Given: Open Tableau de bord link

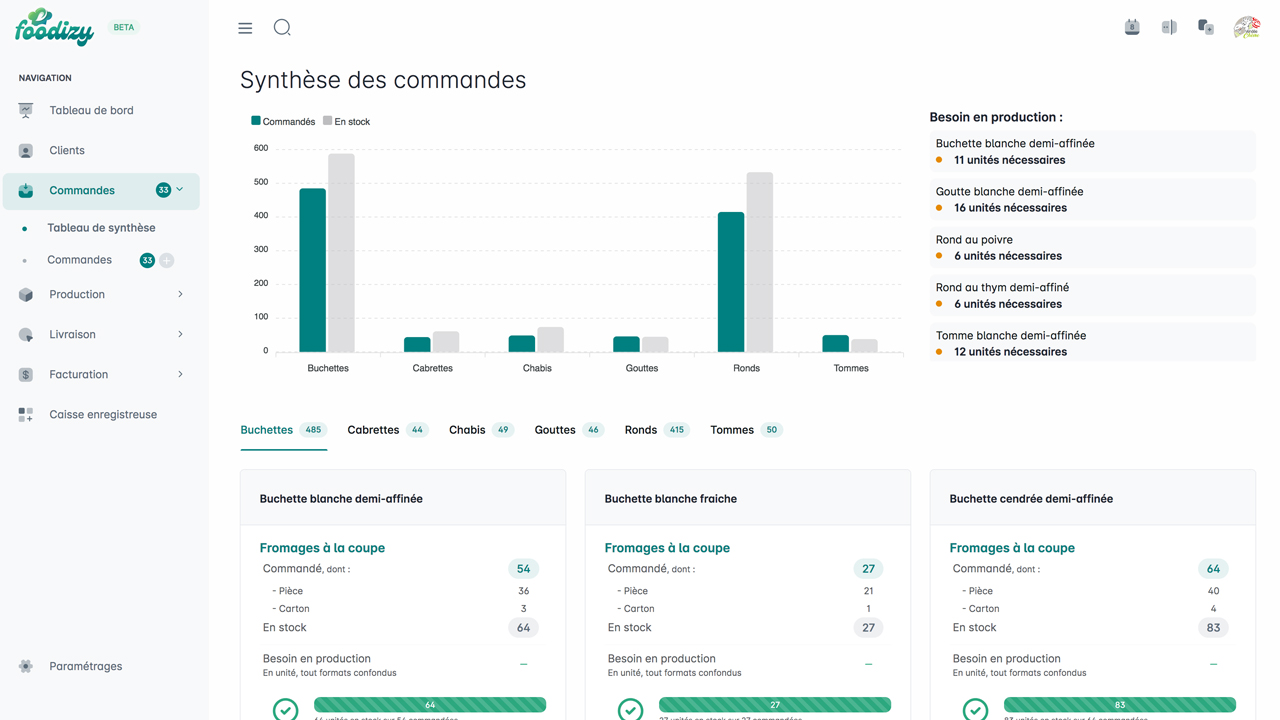Looking at the screenshot, I should pyautogui.click(x=91, y=110).
